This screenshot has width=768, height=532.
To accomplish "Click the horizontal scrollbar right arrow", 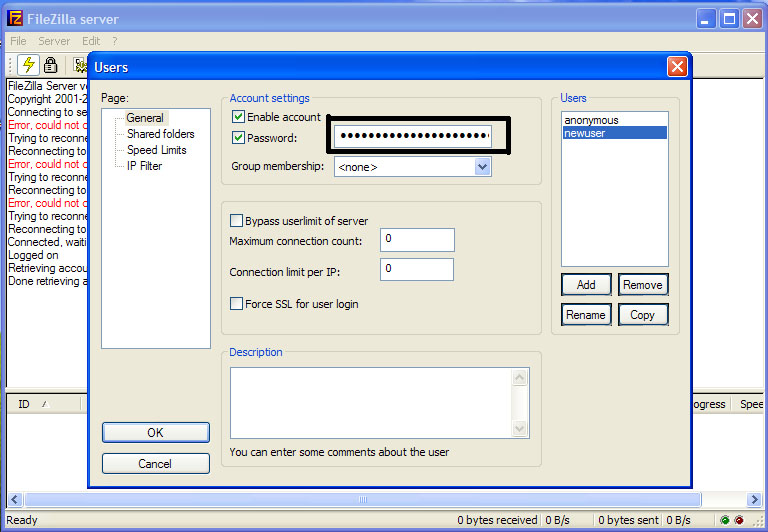I will coord(754,499).
